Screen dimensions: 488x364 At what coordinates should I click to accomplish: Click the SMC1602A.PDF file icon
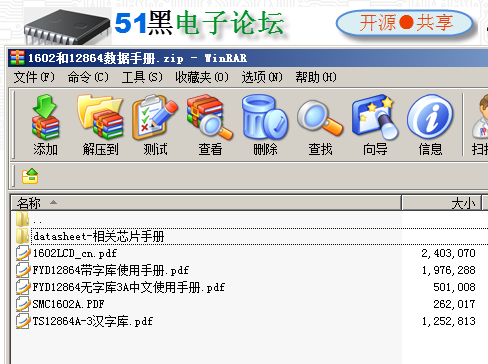point(23,304)
